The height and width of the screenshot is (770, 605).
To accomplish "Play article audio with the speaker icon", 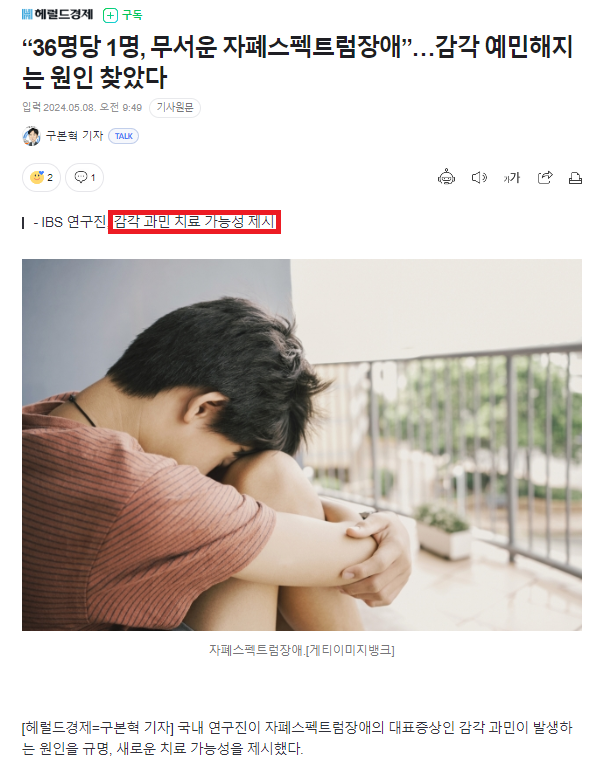I will point(479,177).
